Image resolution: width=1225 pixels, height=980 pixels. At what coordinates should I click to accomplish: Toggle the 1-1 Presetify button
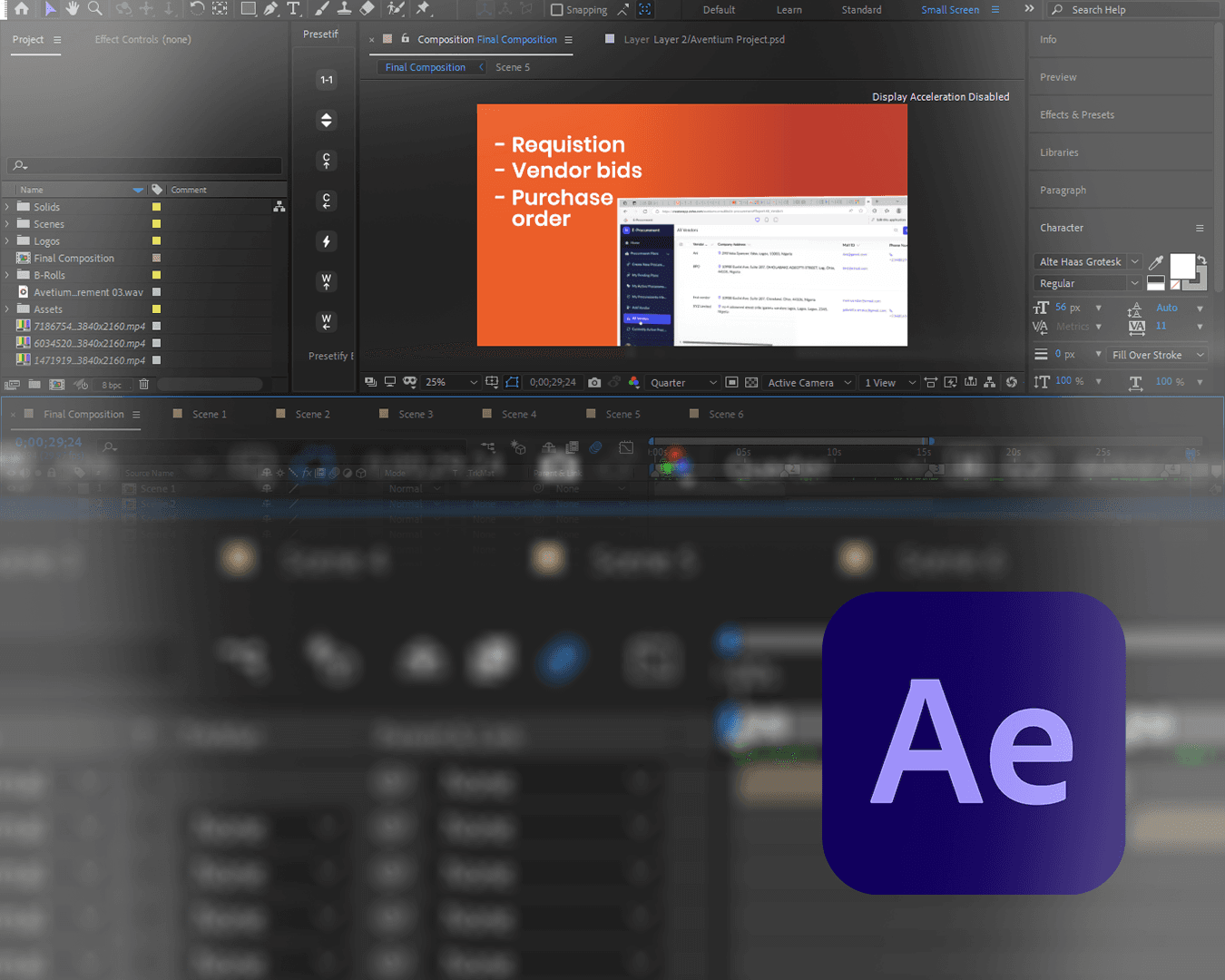[327, 80]
